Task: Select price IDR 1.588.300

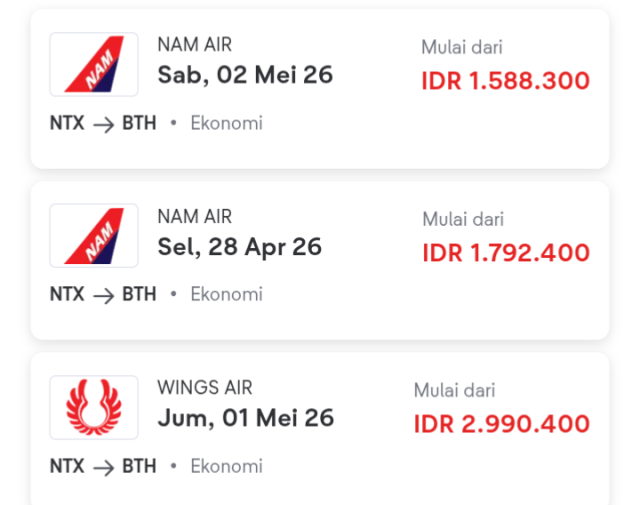Action: tap(505, 81)
